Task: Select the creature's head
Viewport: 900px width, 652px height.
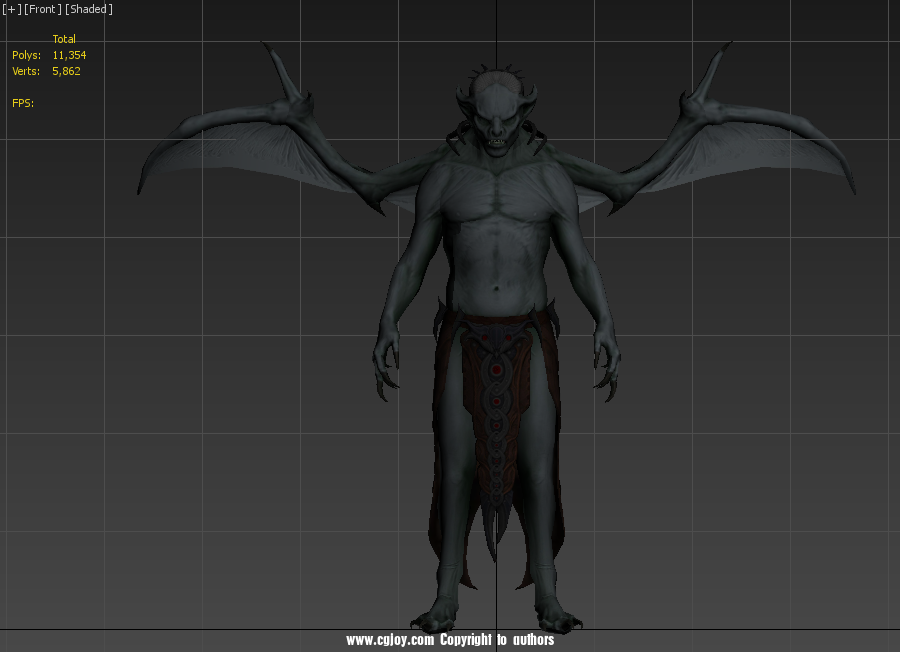Action: point(496,113)
